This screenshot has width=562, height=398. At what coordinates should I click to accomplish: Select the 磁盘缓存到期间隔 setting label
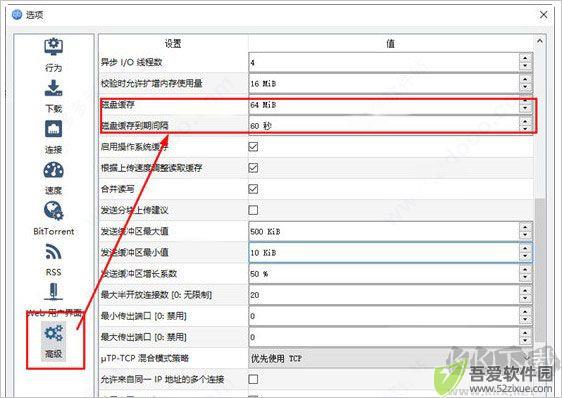click(134, 126)
